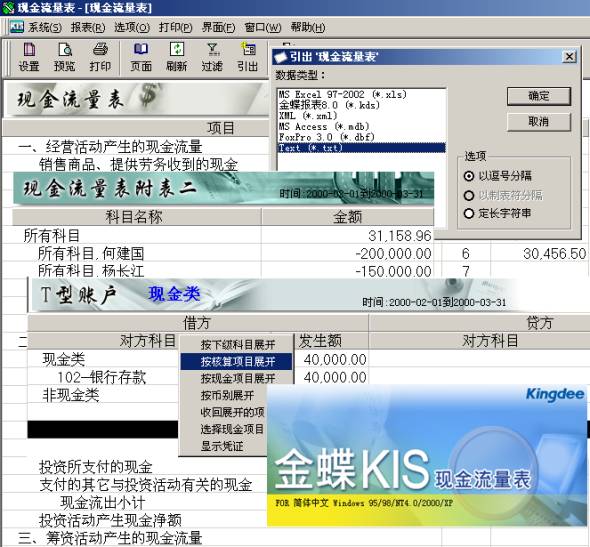The width and height of the screenshot is (590, 547).
Task: Open the 页面 page setup icon
Action: click(x=141, y=57)
